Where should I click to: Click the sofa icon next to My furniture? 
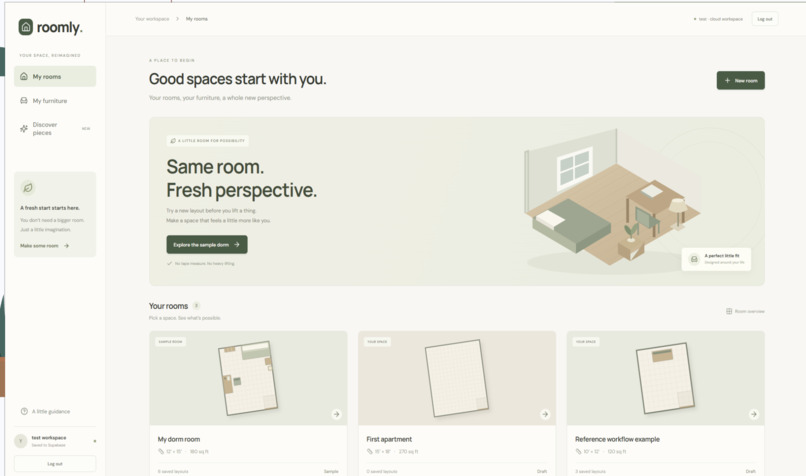tap(24, 101)
